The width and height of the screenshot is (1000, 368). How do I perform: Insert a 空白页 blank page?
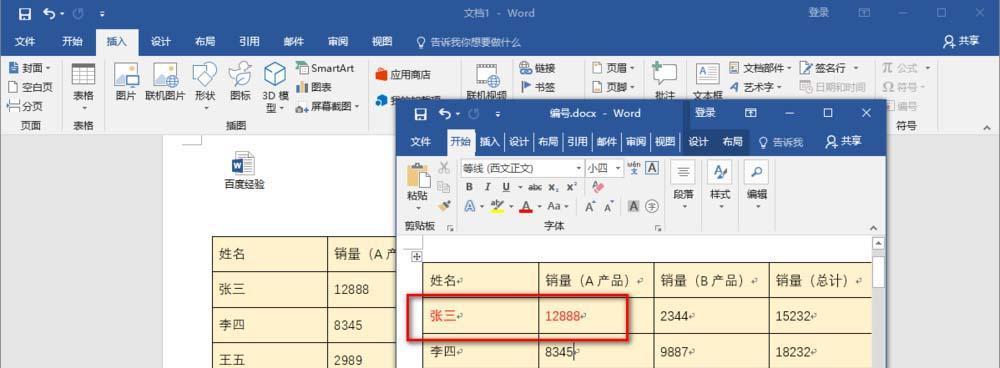click(x=30, y=87)
